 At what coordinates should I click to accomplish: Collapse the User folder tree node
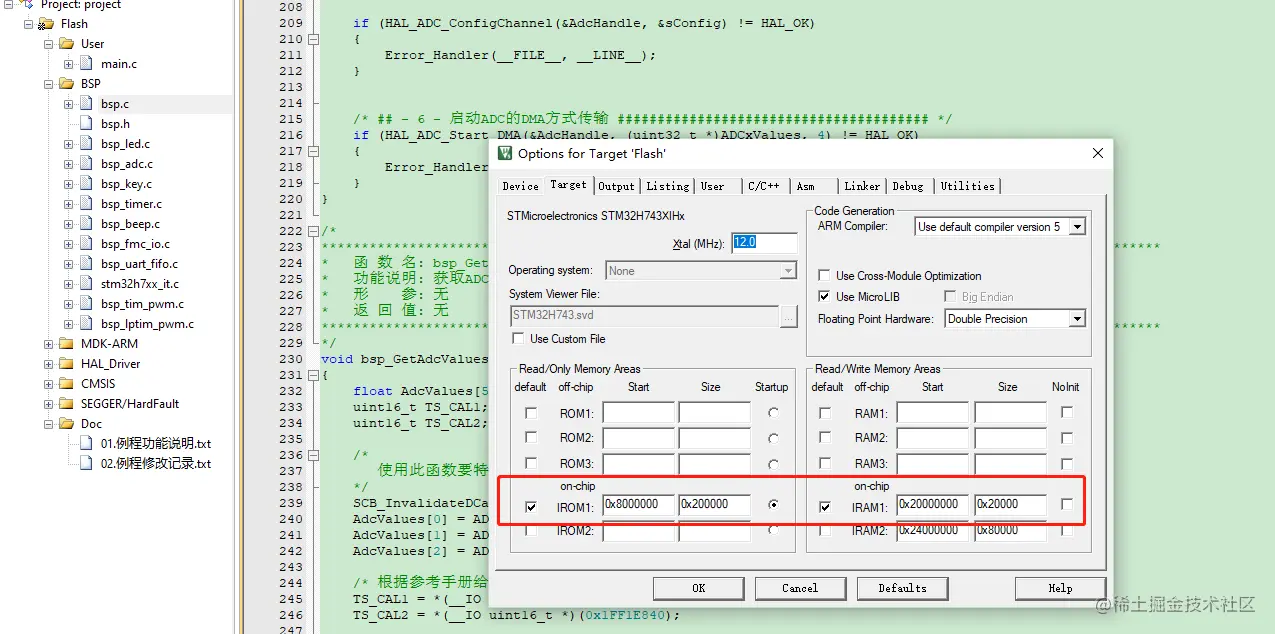click(x=49, y=44)
